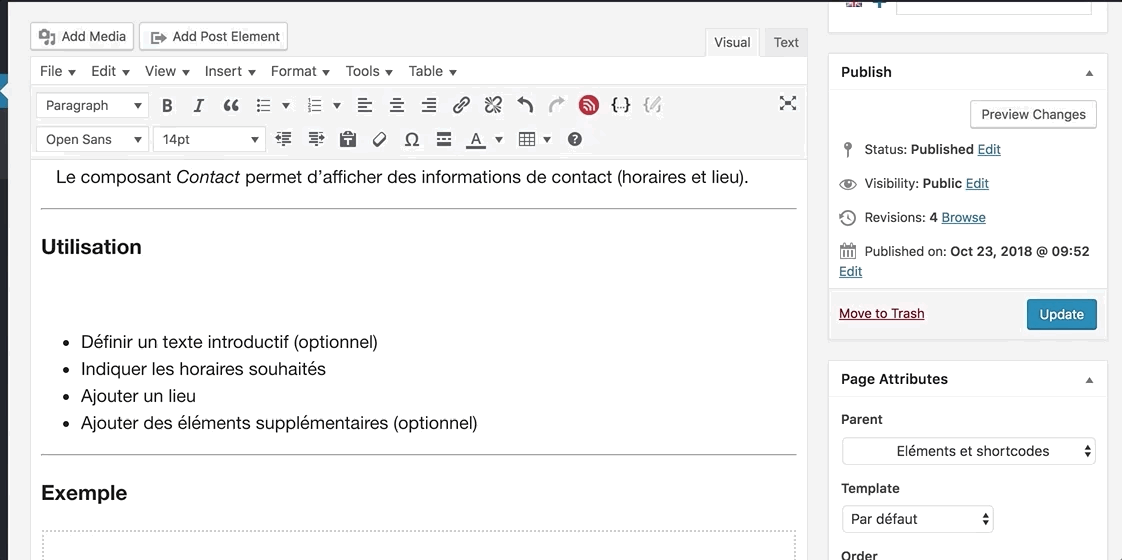Open the Insert menu
The image size is (1122, 560).
[x=230, y=71]
